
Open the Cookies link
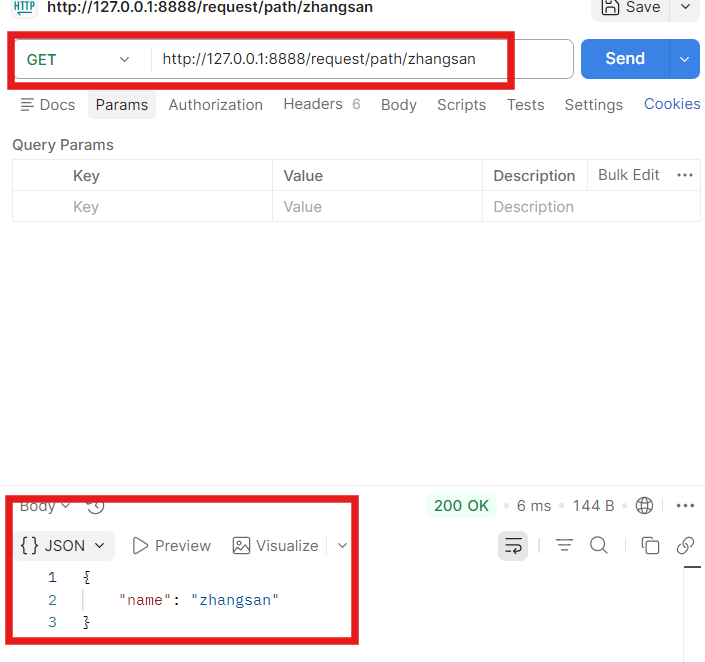[672, 104]
